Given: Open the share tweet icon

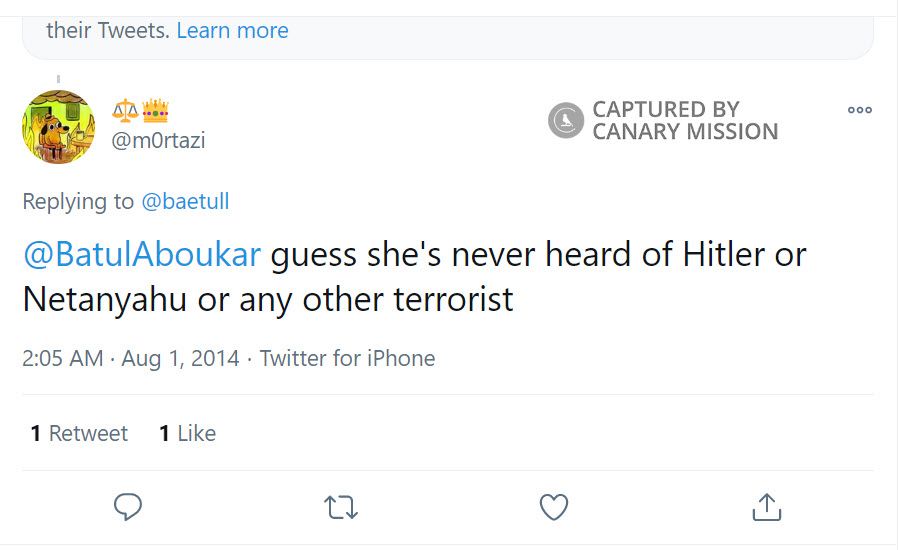Looking at the screenshot, I should [766, 507].
